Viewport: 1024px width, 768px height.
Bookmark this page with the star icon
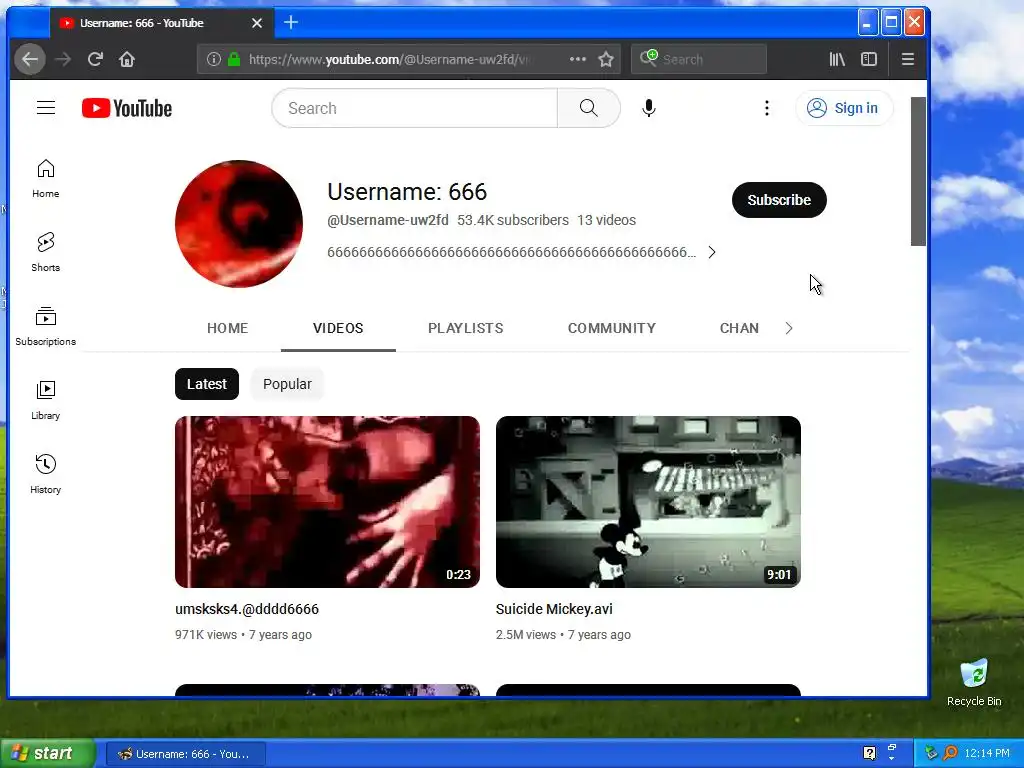(x=606, y=59)
